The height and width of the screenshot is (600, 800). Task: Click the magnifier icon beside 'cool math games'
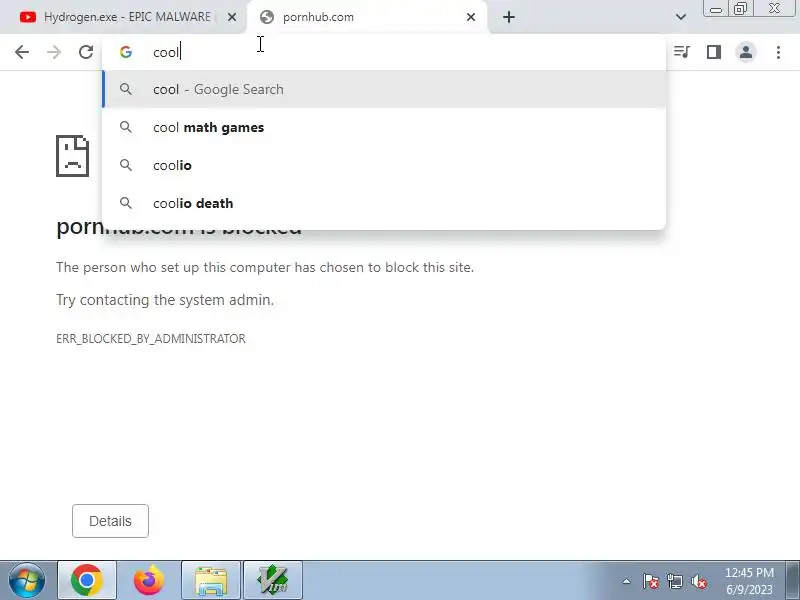126,127
